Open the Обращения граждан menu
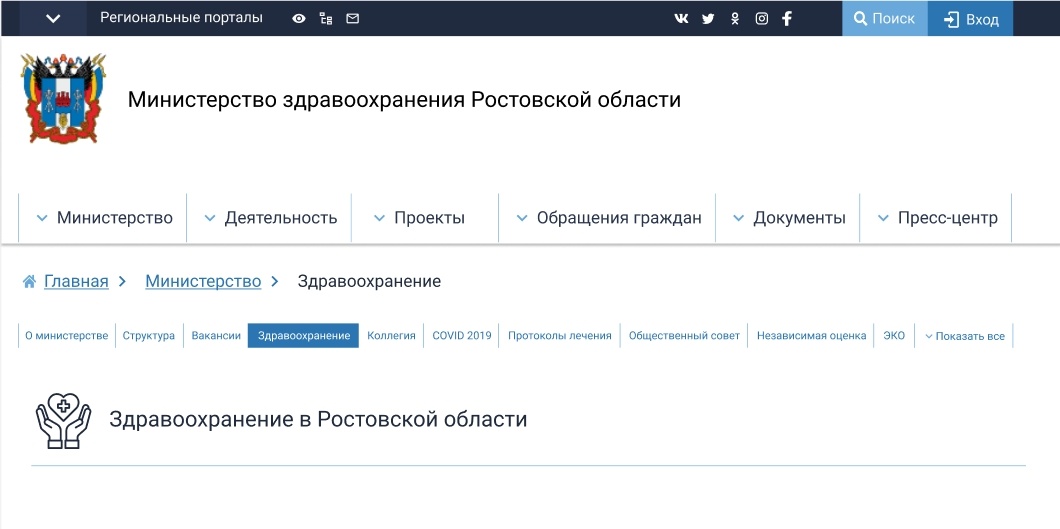 tap(608, 218)
